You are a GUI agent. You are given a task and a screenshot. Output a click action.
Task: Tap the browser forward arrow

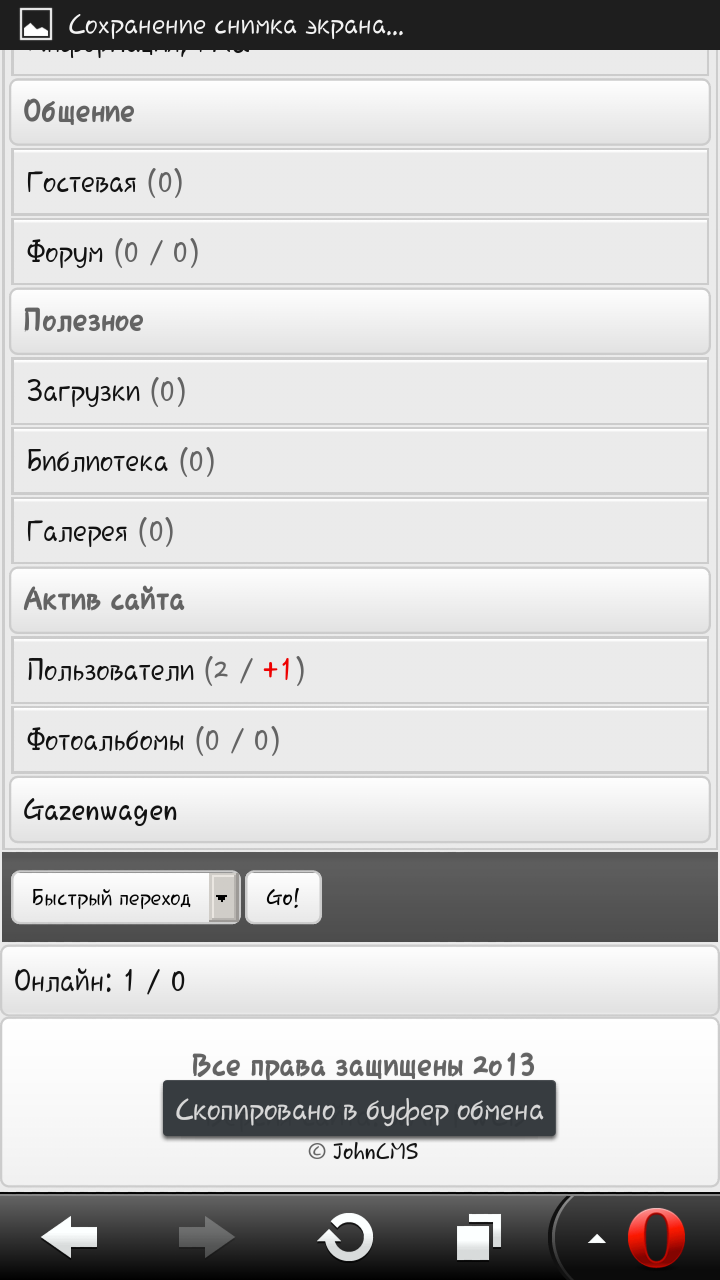click(206, 1238)
